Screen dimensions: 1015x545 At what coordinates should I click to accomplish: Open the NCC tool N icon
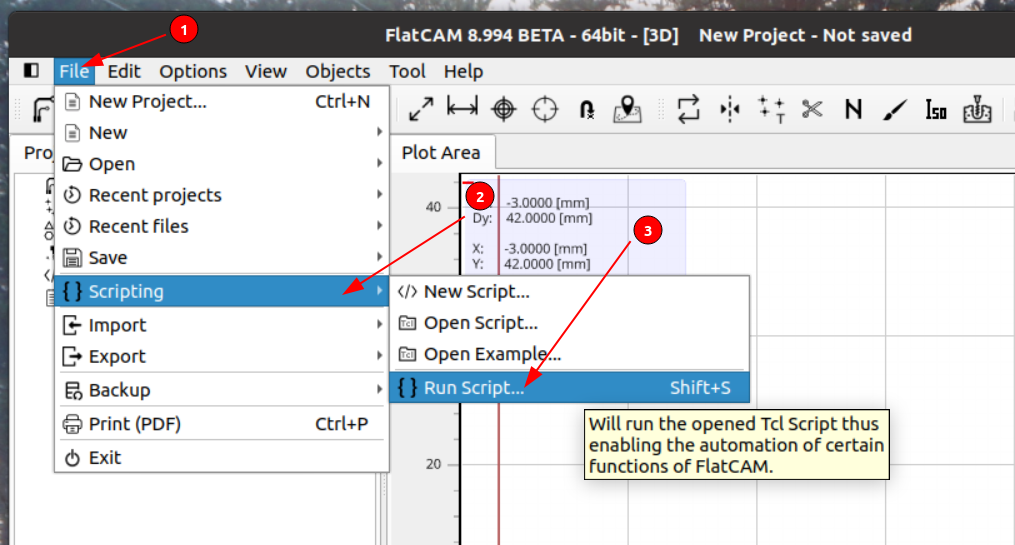(x=853, y=109)
